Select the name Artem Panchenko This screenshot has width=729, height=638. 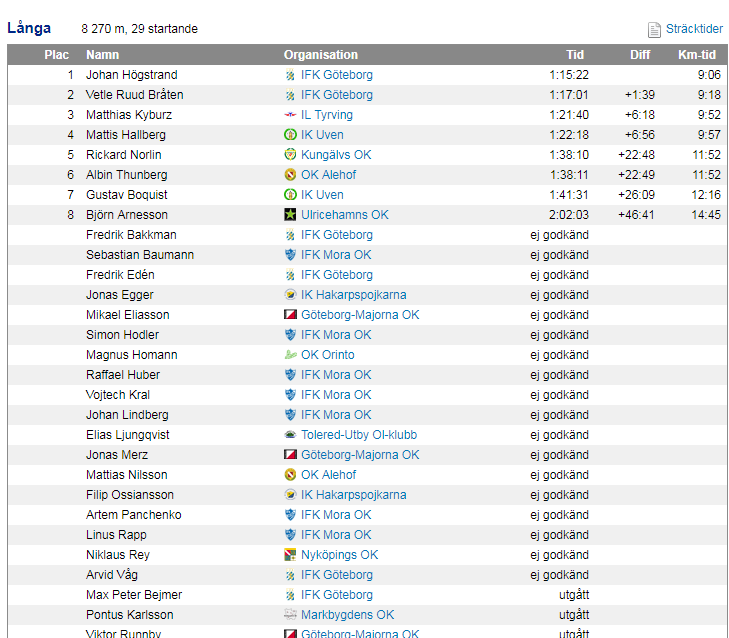click(133, 515)
